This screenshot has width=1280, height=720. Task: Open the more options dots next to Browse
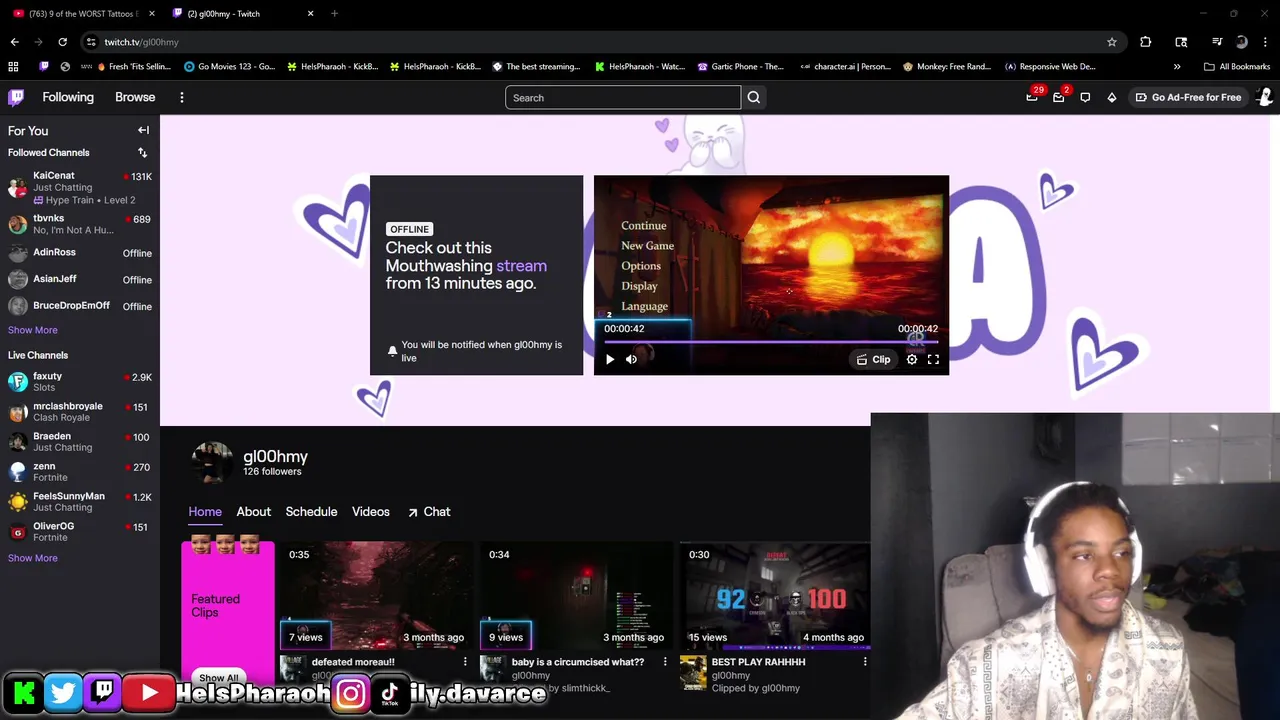181,97
